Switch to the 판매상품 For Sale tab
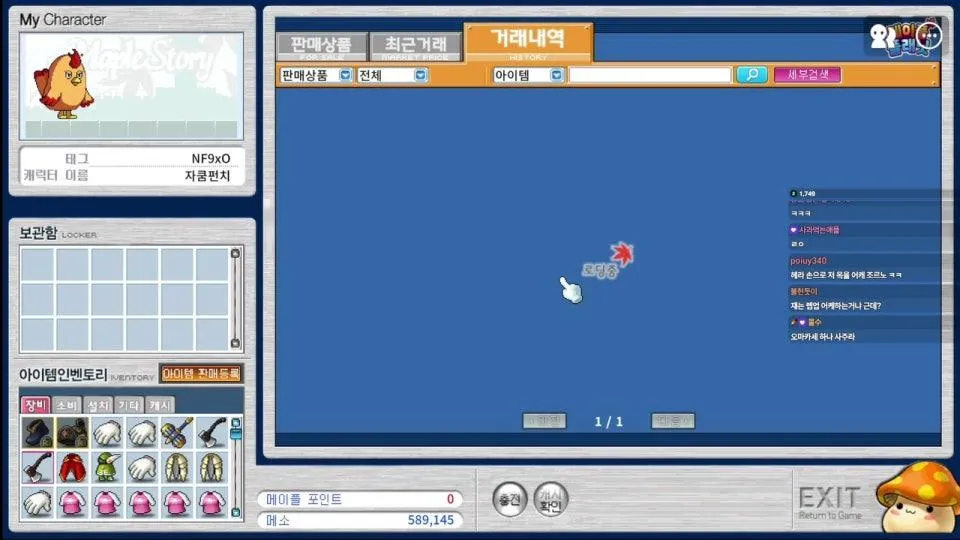This screenshot has width=960, height=540. (x=321, y=47)
